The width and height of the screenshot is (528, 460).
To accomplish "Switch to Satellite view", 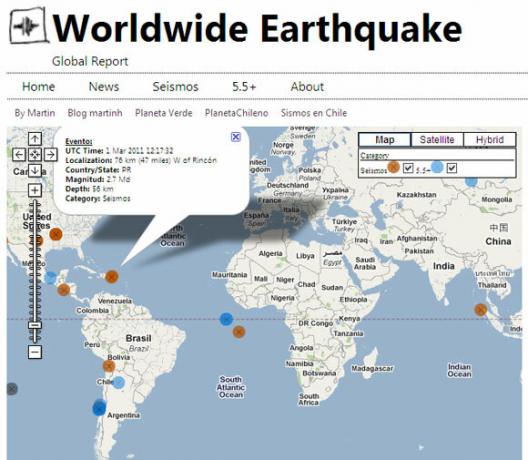I will click(437, 139).
